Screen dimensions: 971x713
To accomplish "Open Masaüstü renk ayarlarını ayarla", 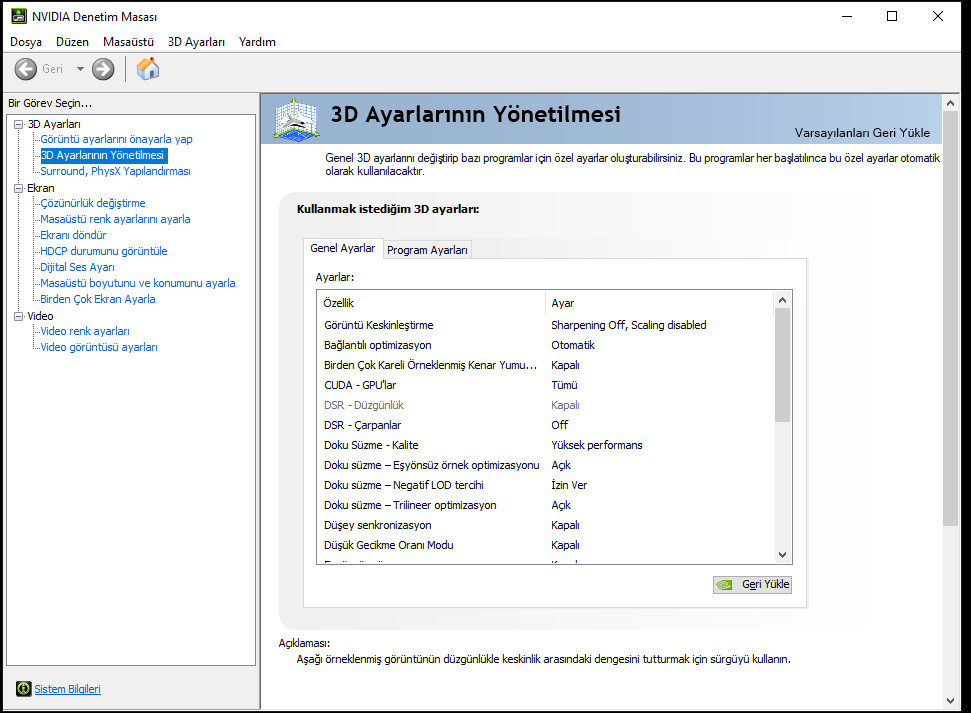I will (x=115, y=219).
